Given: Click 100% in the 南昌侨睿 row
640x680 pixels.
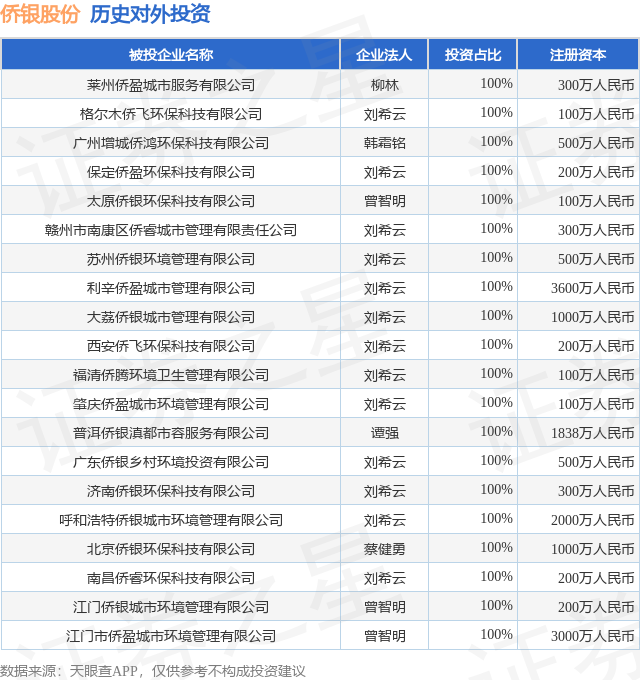Looking at the screenshot, I should pyautogui.click(x=496, y=576).
